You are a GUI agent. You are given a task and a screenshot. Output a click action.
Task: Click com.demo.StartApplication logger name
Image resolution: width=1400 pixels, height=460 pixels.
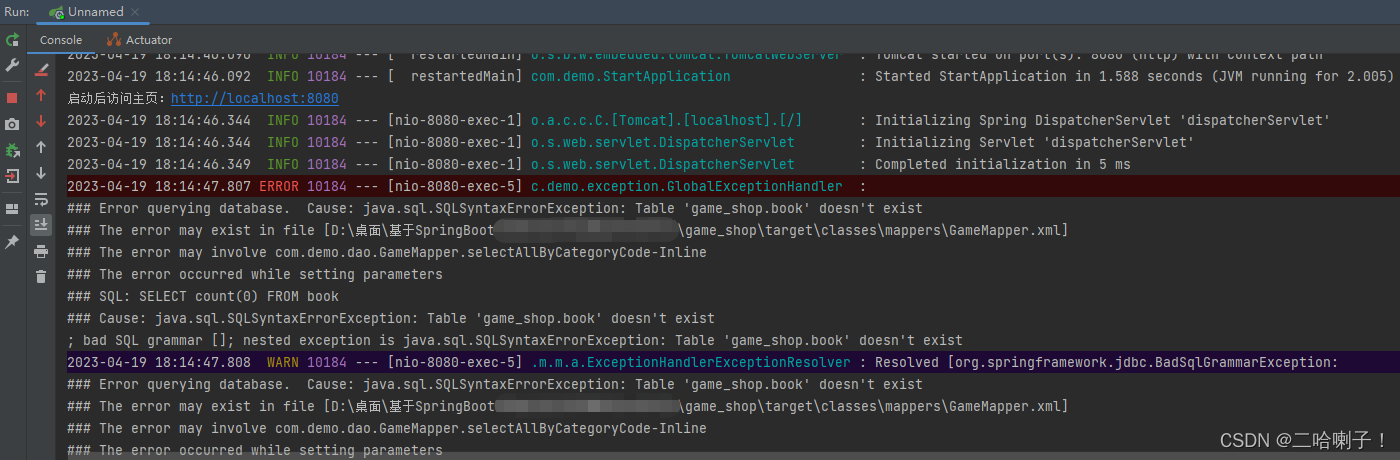click(631, 76)
